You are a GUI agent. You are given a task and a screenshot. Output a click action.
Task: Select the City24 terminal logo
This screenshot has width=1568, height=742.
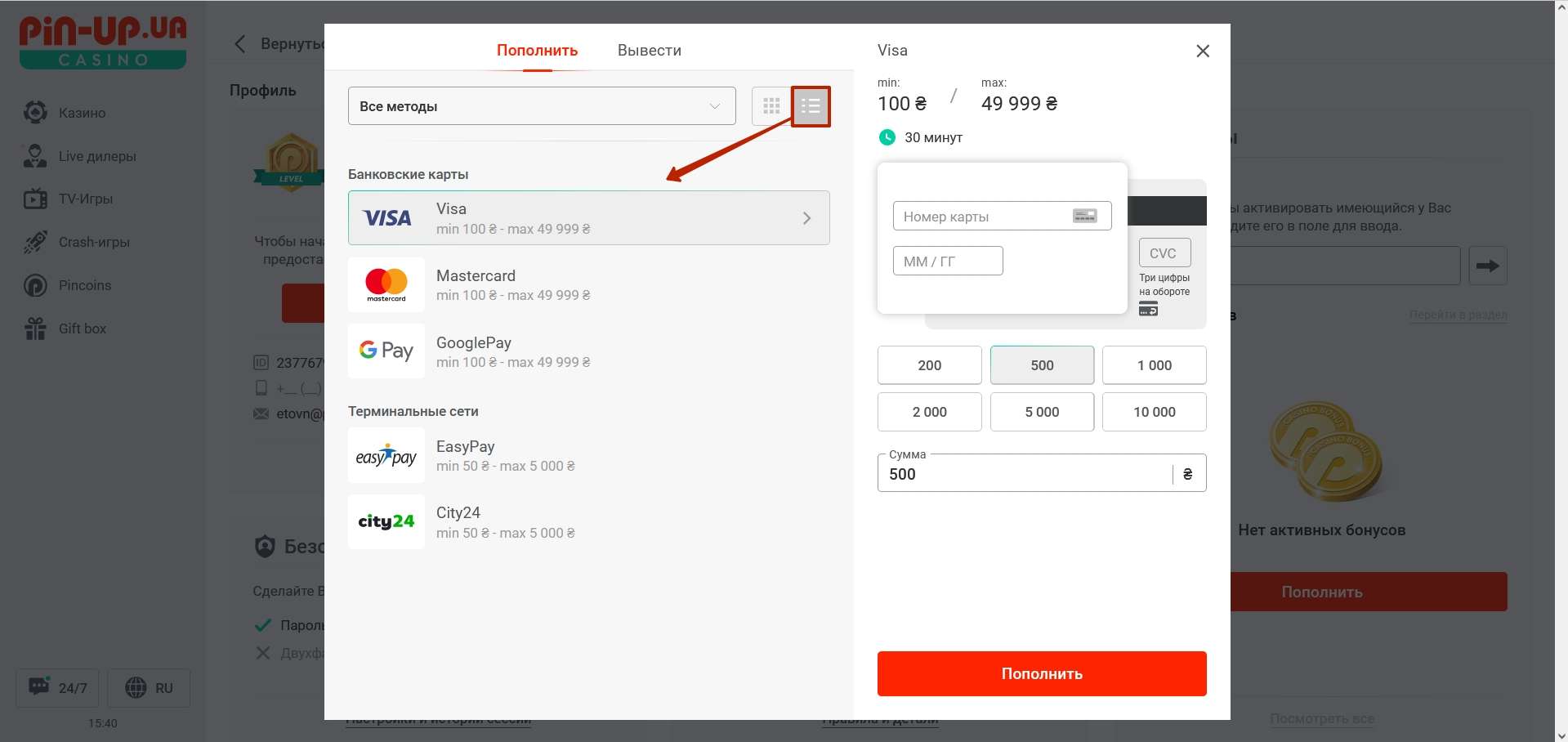coord(386,521)
